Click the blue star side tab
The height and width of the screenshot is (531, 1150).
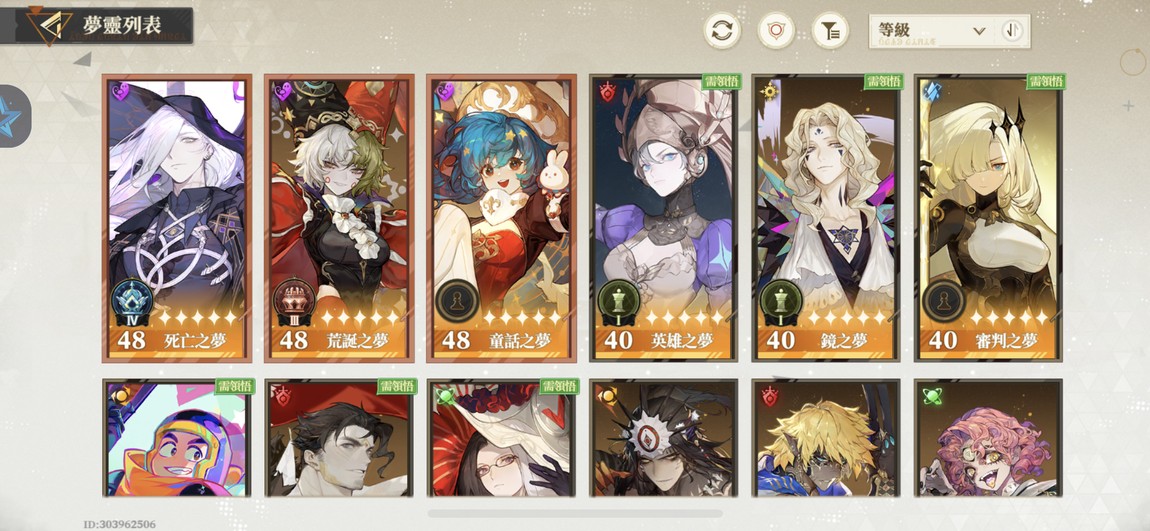click(x=15, y=116)
